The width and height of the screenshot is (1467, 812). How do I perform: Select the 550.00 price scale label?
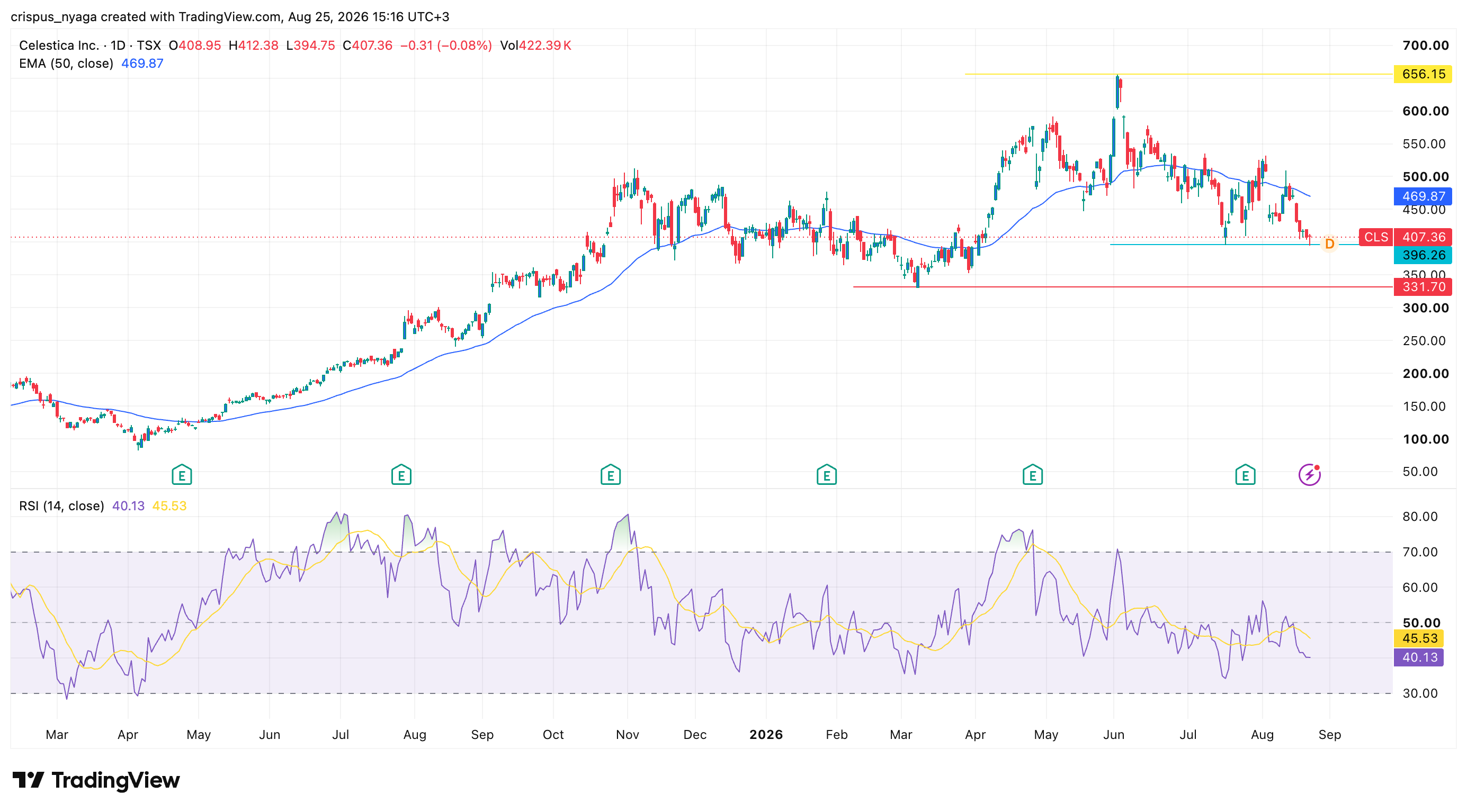pyautogui.click(x=1424, y=144)
